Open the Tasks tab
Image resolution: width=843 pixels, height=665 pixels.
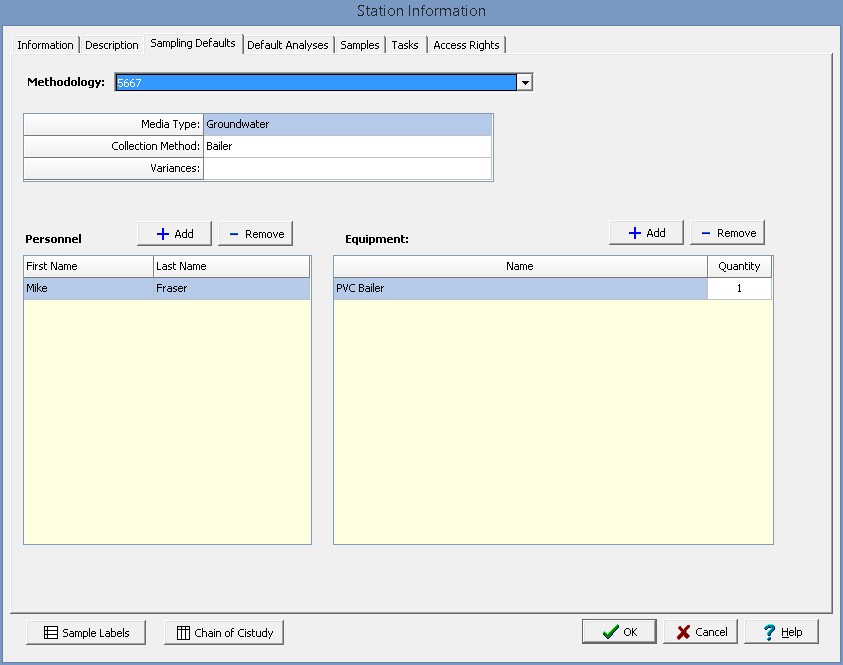tap(405, 45)
